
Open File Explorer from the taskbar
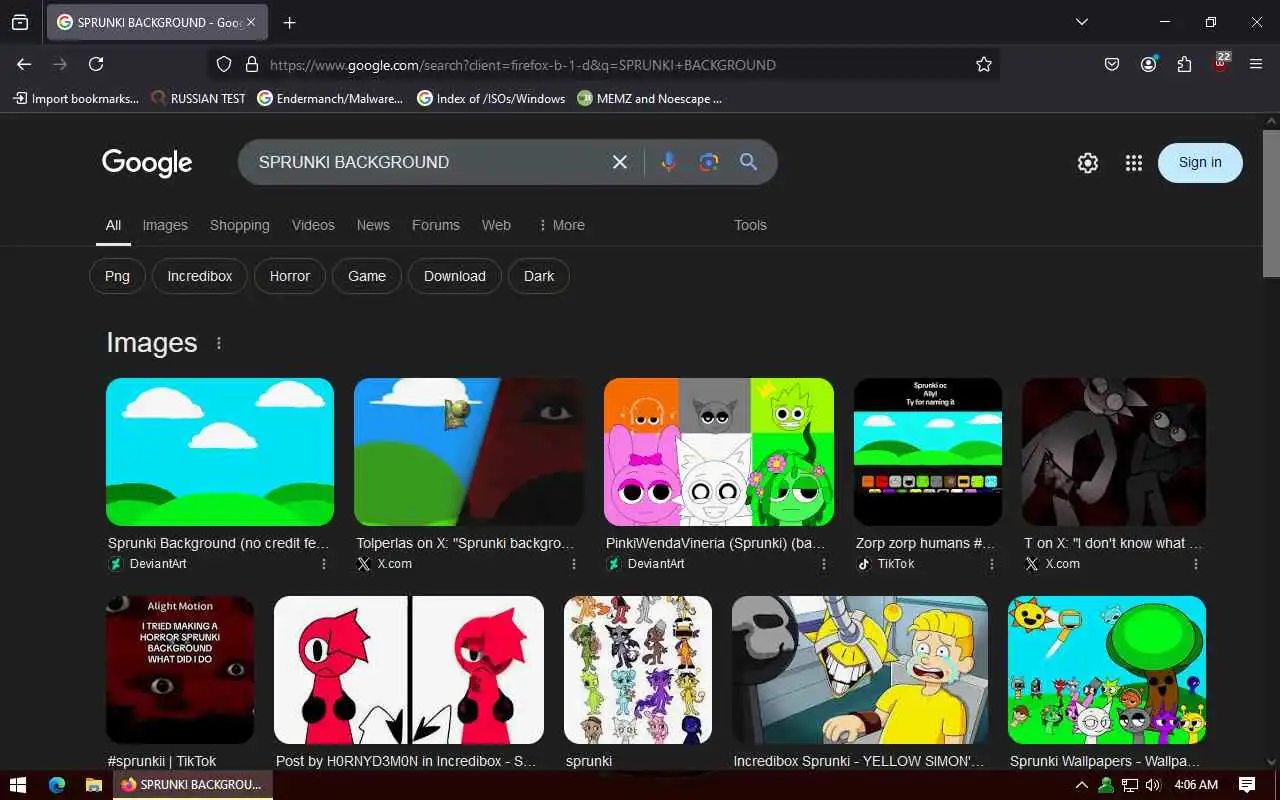point(93,785)
